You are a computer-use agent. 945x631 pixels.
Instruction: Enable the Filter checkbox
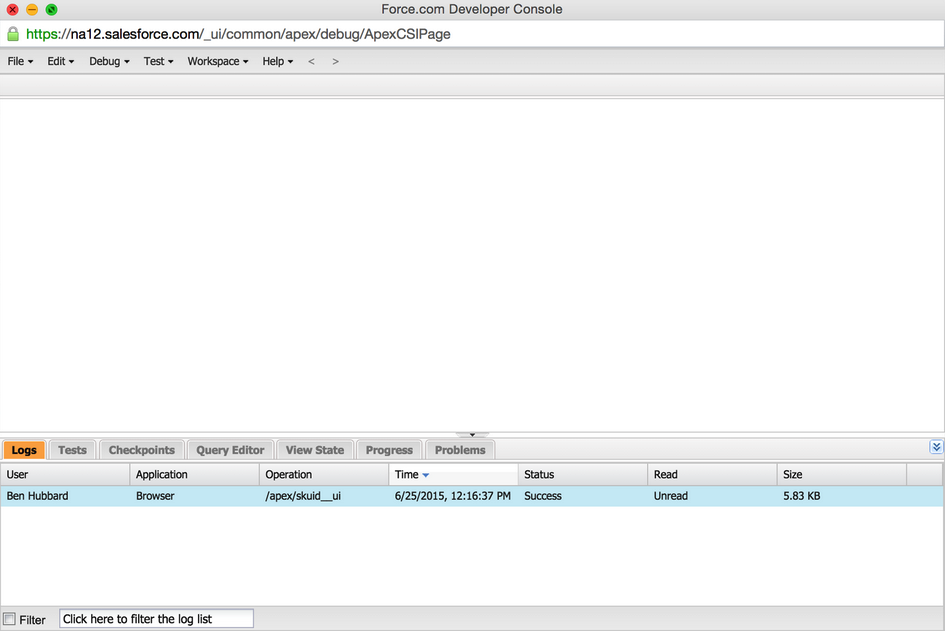coord(10,619)
